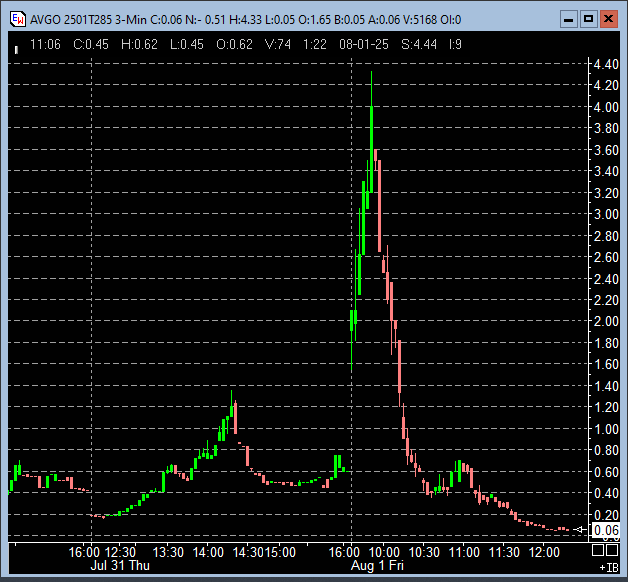628x582 pixels.
Task: Click the C:0.45 close value in data row
Action: click(x=91, y=44)
